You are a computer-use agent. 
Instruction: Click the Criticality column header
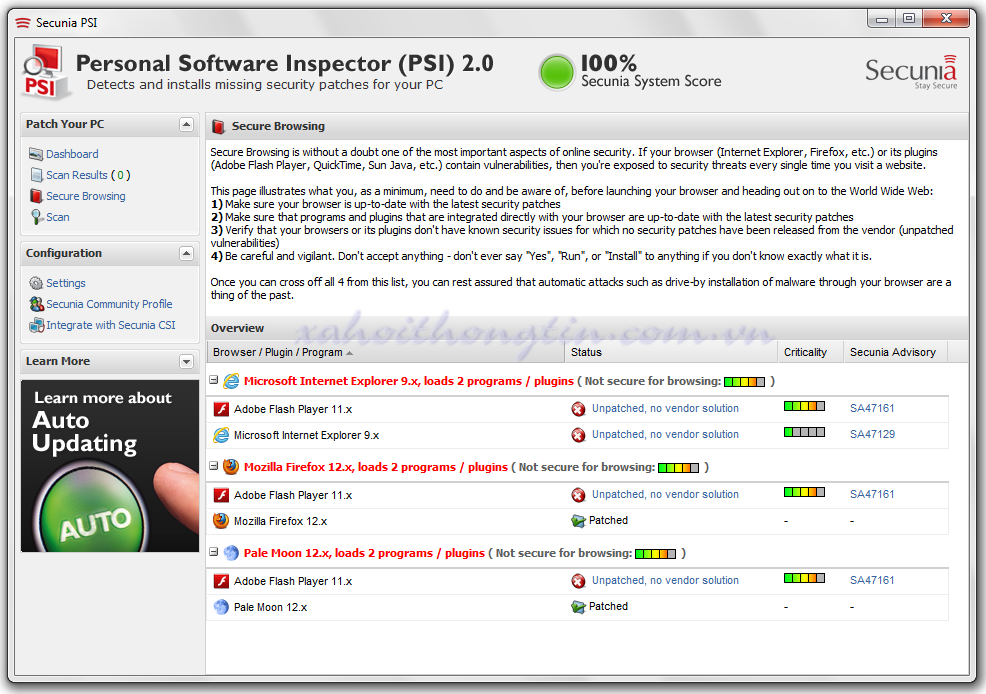tap(811, 352)
